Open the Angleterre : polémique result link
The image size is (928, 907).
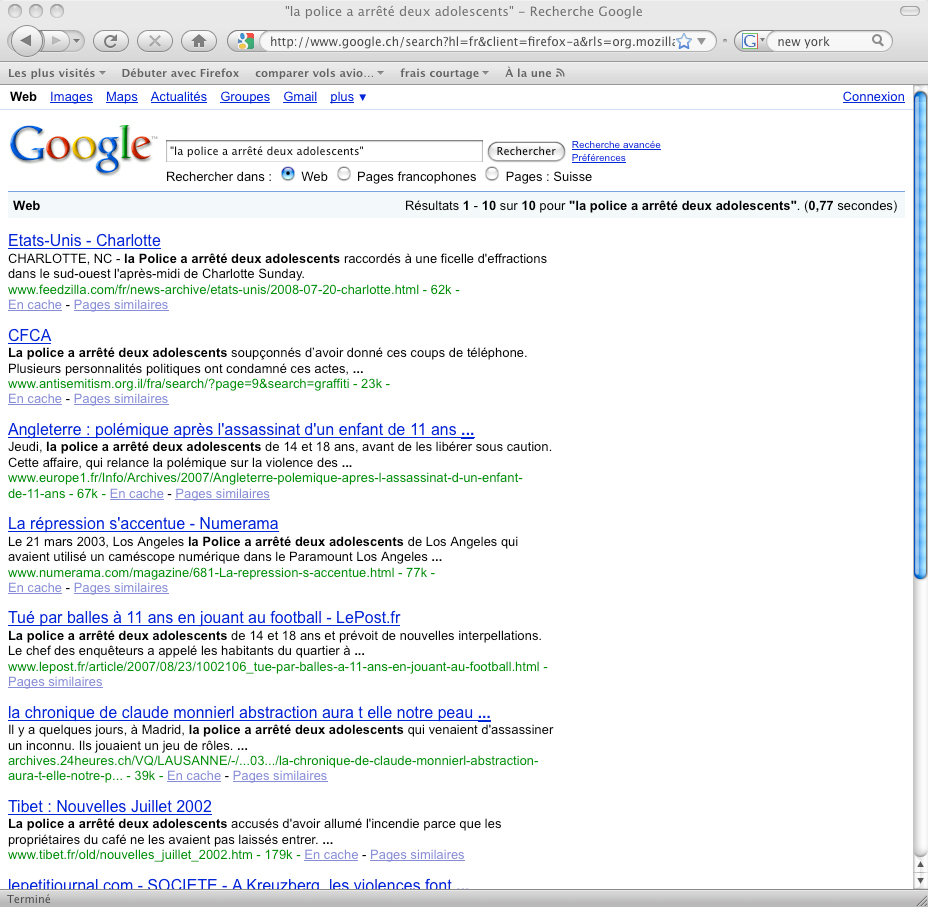pyautogui.click(x=241, y=429)
